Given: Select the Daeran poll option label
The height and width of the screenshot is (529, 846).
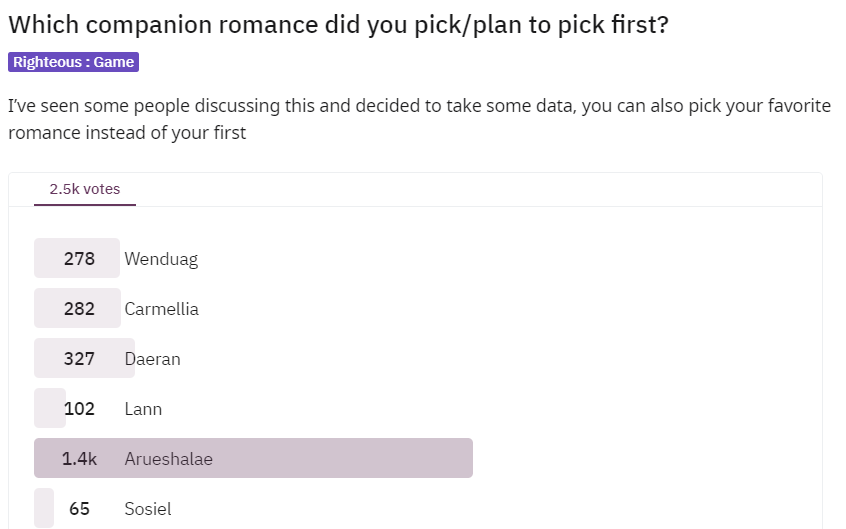Looking at the screenshot, I should pyautogui.click(x=152, y=359).
